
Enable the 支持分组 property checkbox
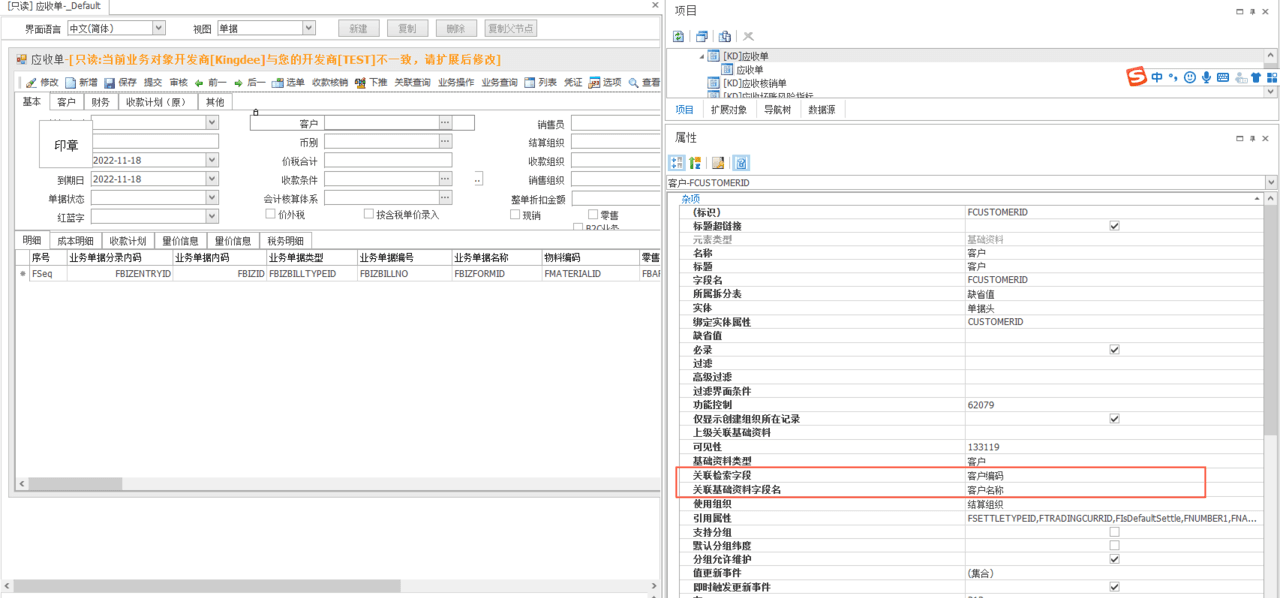[x=1114, y=532]
